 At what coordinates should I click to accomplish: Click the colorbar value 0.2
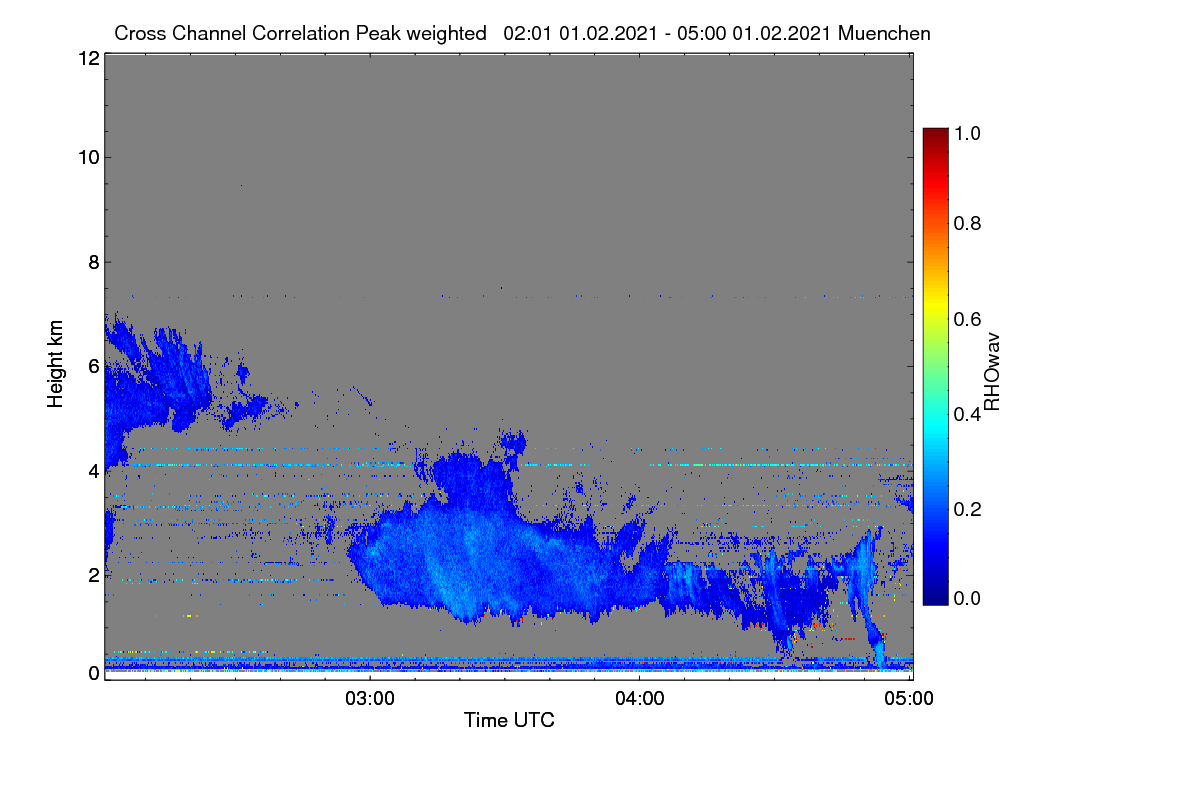[x=967, y=509]
